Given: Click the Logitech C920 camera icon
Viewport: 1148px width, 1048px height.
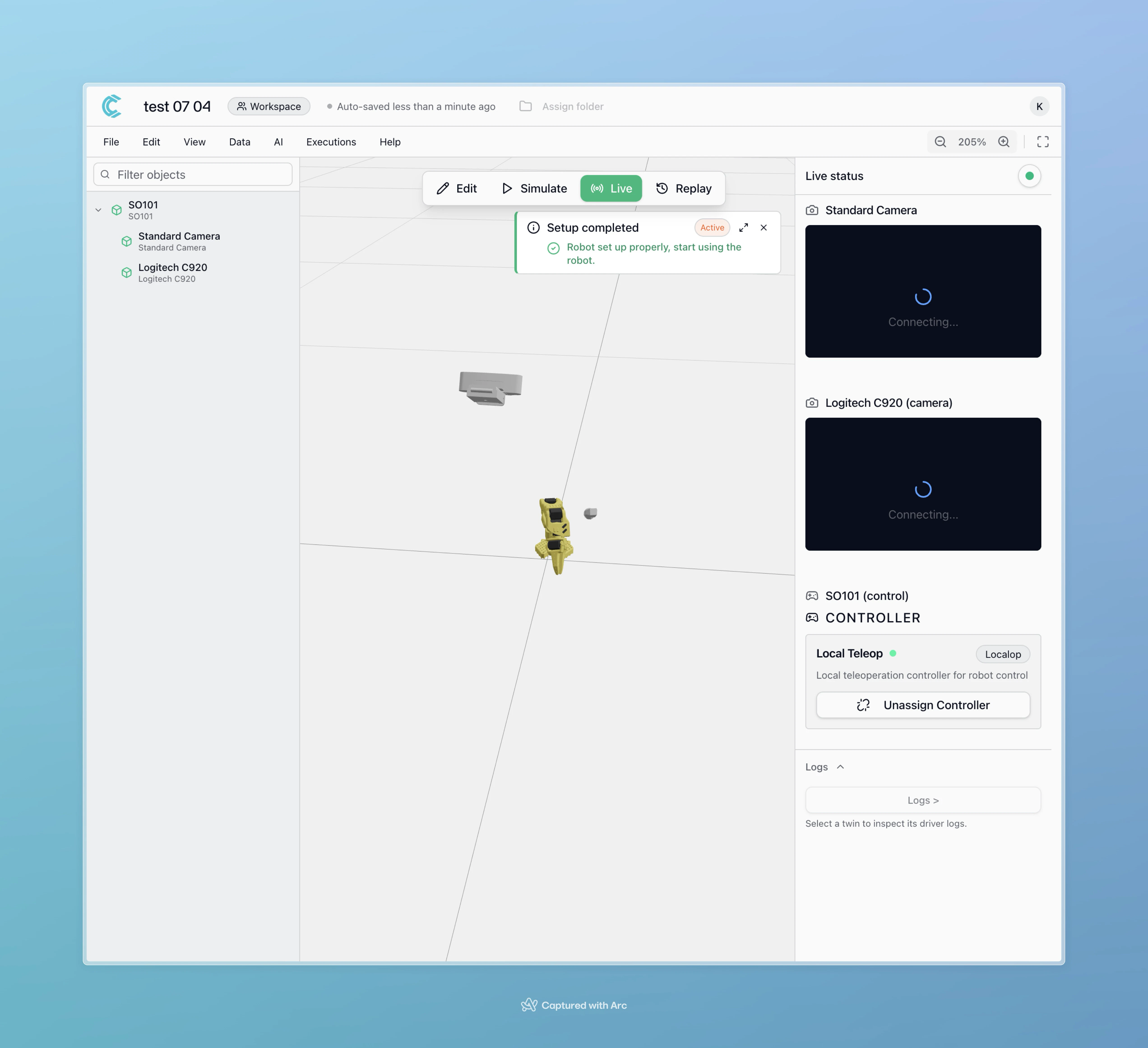Looking at the screenshot, I should tap(812, 403).
